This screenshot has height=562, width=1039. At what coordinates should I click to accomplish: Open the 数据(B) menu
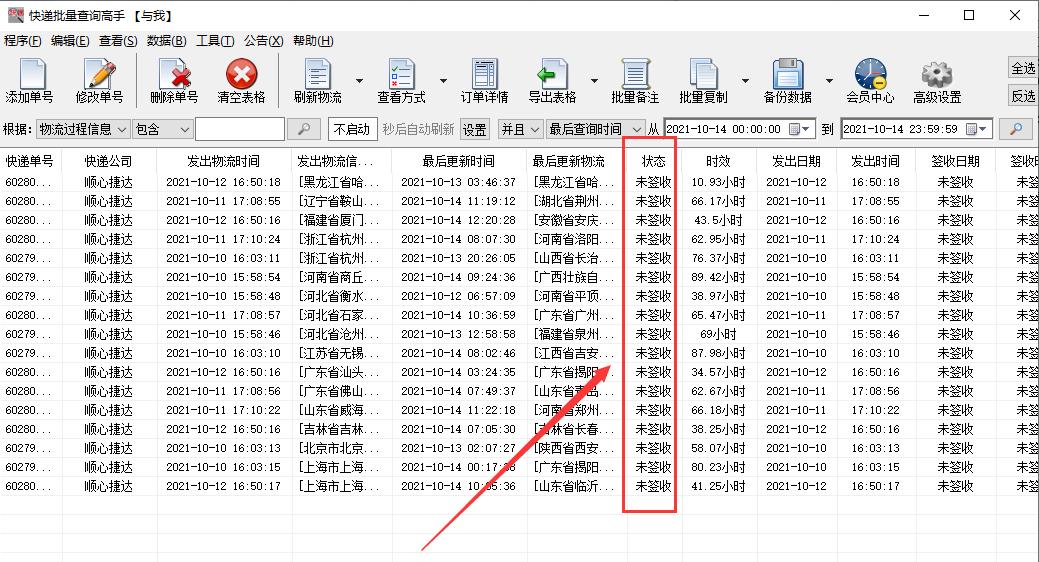click(x=166, y=40)
